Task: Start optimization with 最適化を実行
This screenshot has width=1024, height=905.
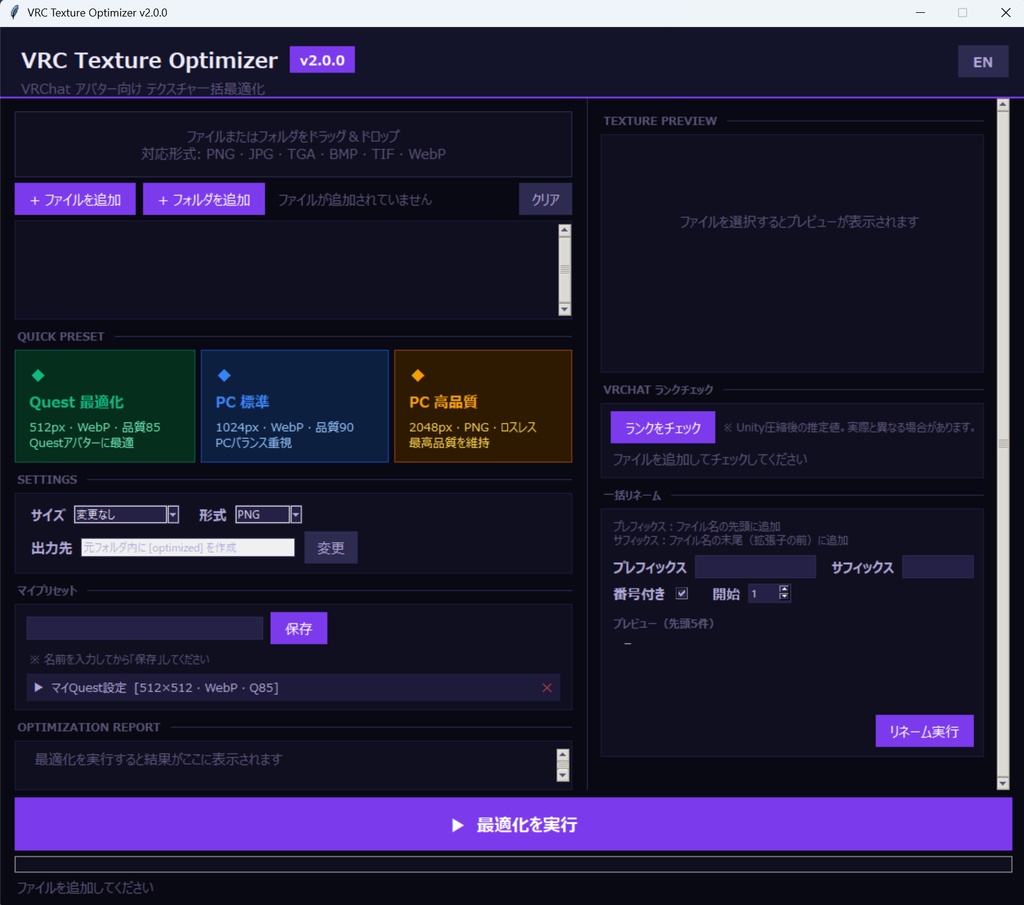Action: click(x=512, y=824)
